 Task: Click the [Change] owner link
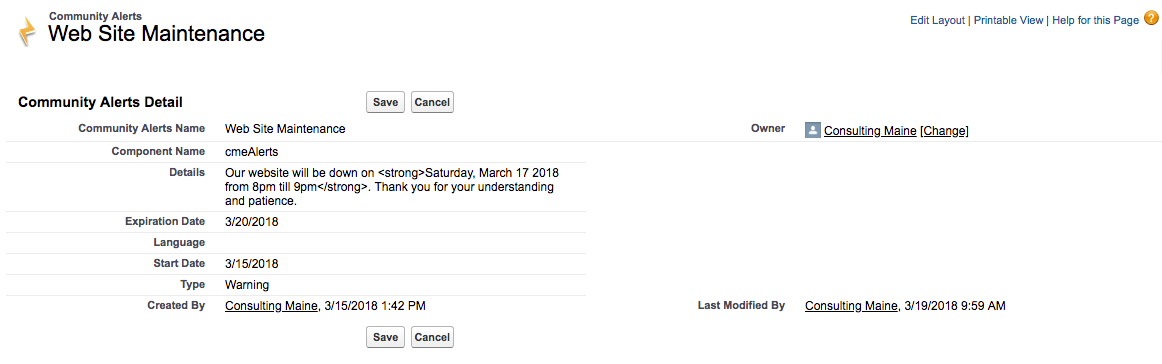coord(944,130)
